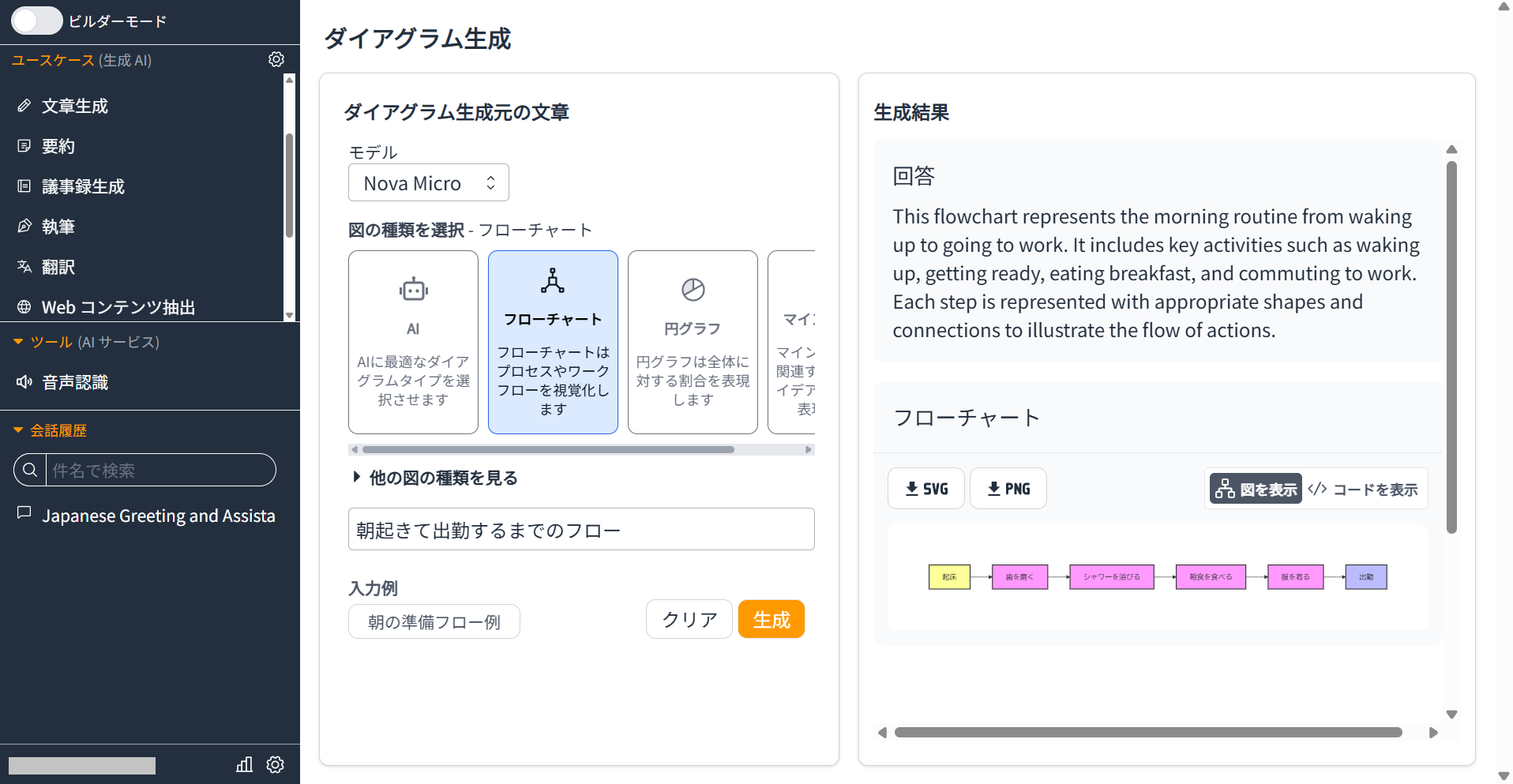This screenshot has height=784, width=1513.
Task: Switch to コードを表示 view
Action: tap(1363, 490)
